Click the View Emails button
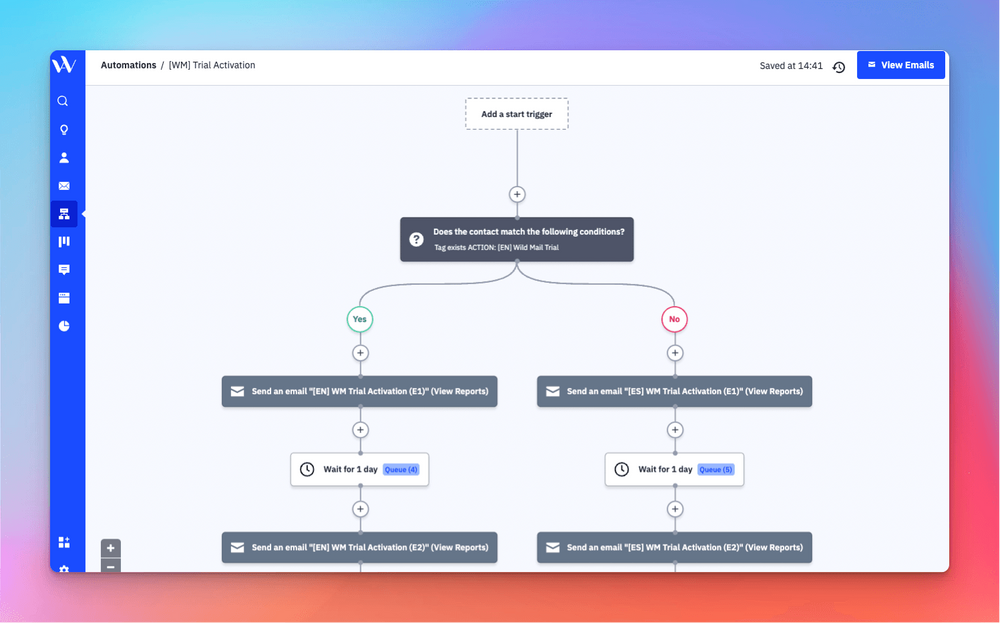 pyautogui.click(x=901, y=64)
